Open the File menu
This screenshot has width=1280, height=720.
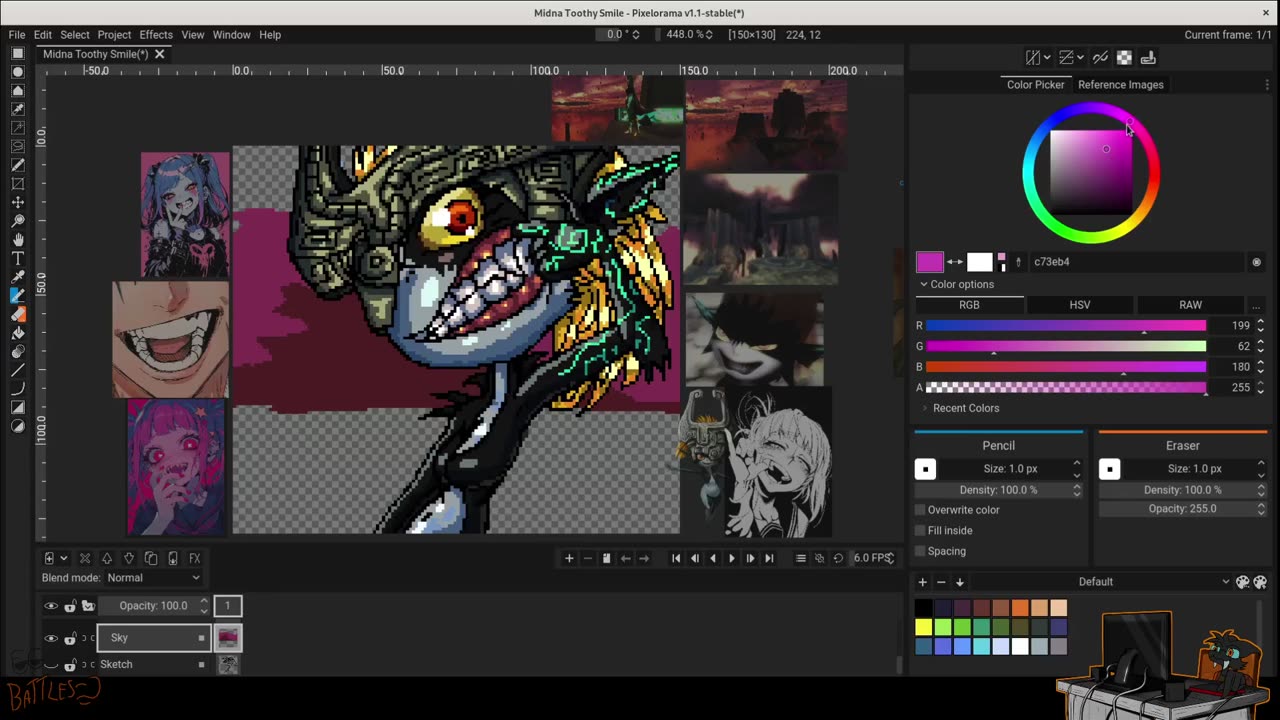[x=17, y=35]
